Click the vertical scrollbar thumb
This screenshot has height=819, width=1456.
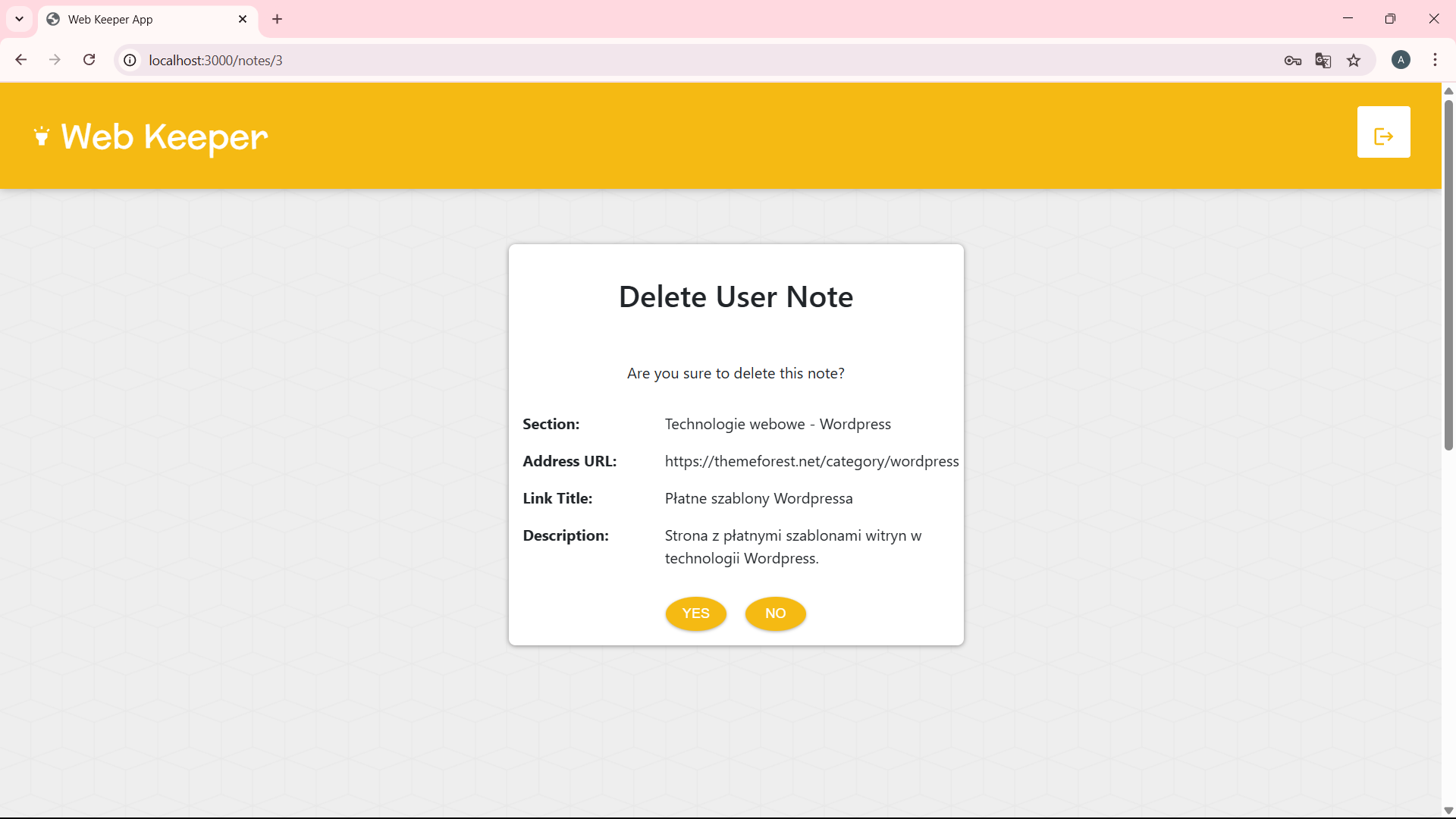1448,273
